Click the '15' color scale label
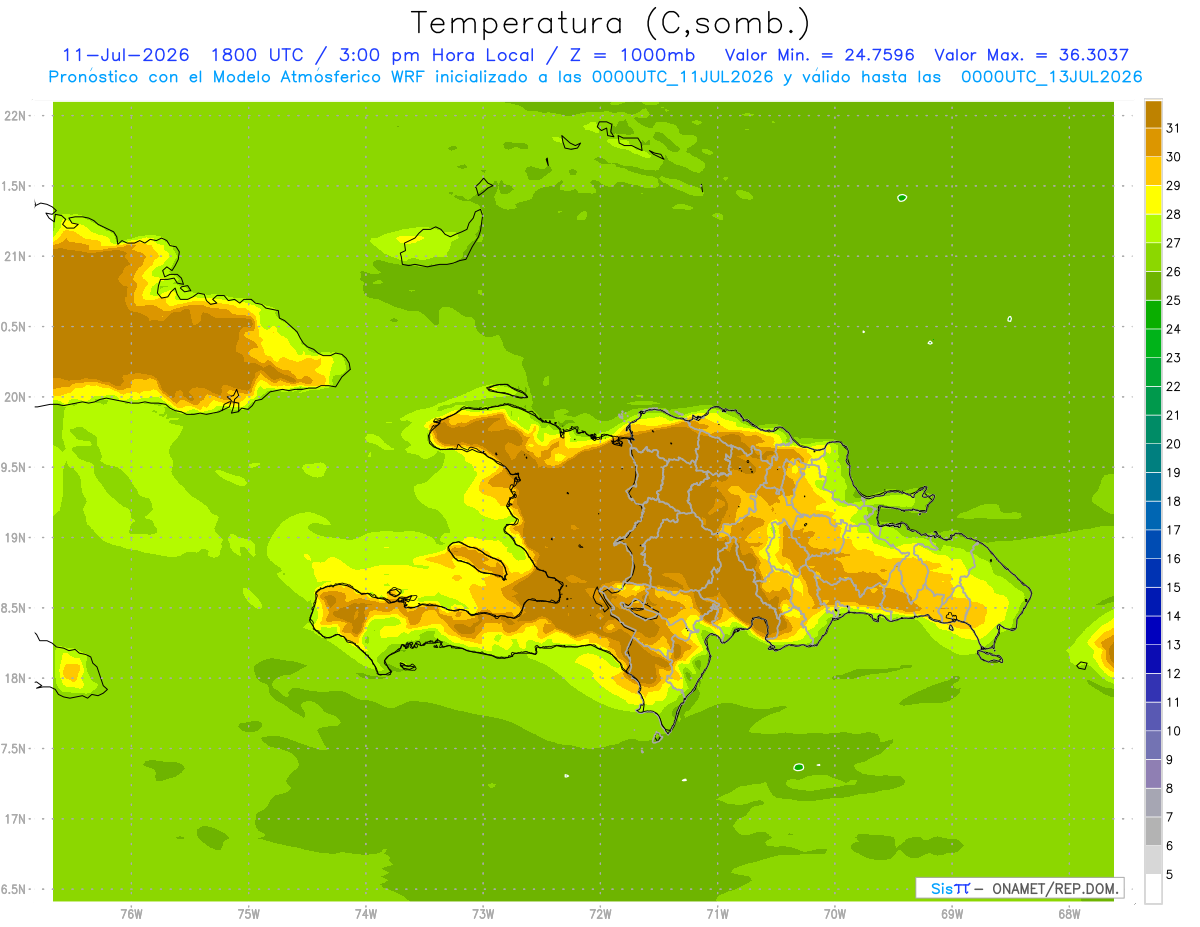Viewport: 1200px width, 927px height. pos(1174,587)
